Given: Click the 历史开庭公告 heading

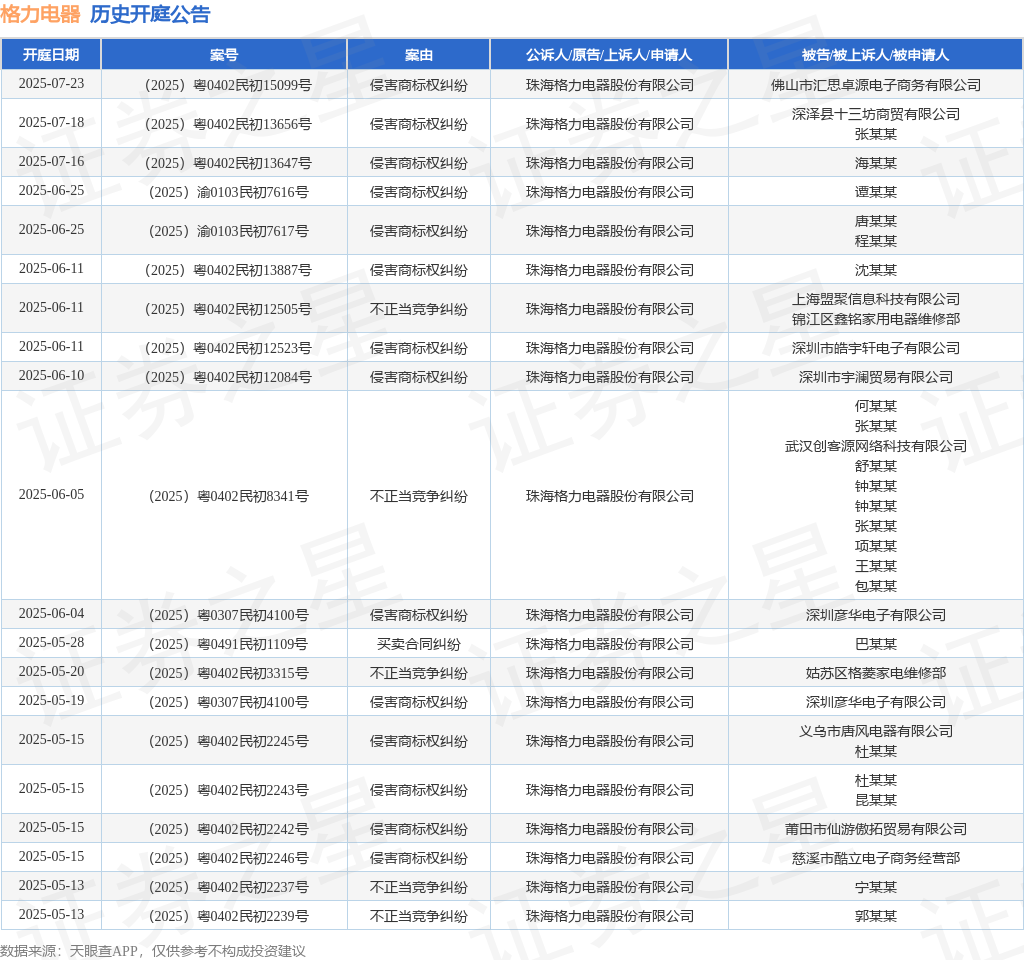Looking at the screenshot, I should click(x=150, y=14).
